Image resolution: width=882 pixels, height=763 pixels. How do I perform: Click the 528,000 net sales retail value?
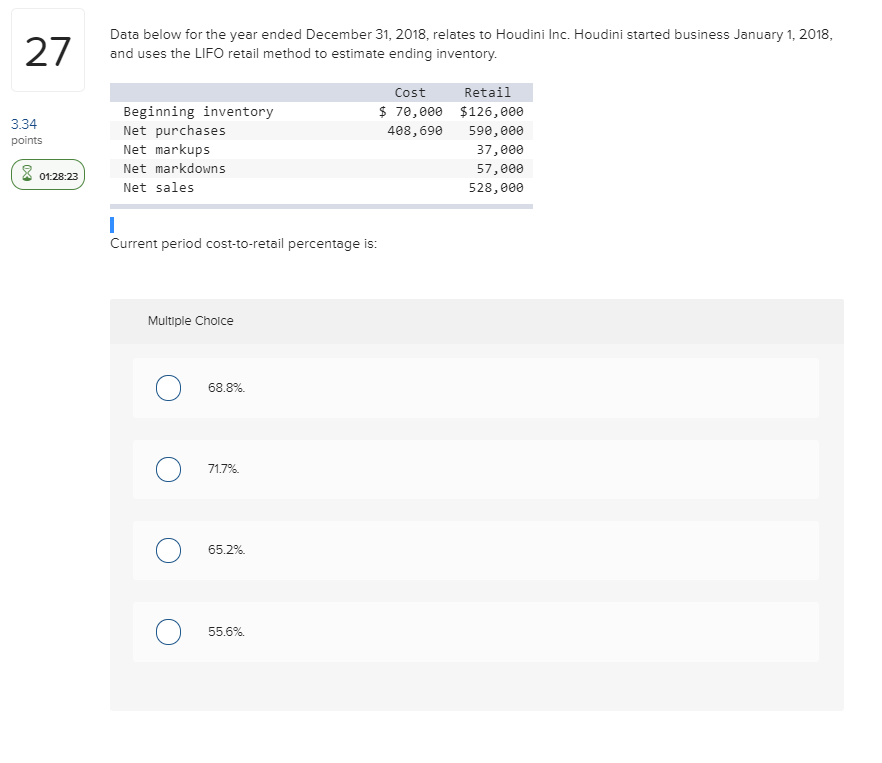(x=495, y=187)
